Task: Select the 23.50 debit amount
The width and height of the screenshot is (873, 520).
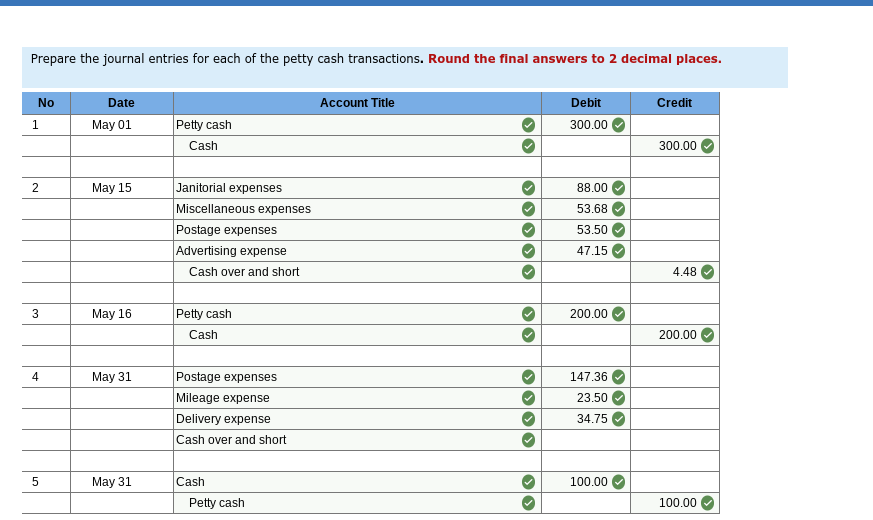Action: pyautogui.click(x=592, y=398)
